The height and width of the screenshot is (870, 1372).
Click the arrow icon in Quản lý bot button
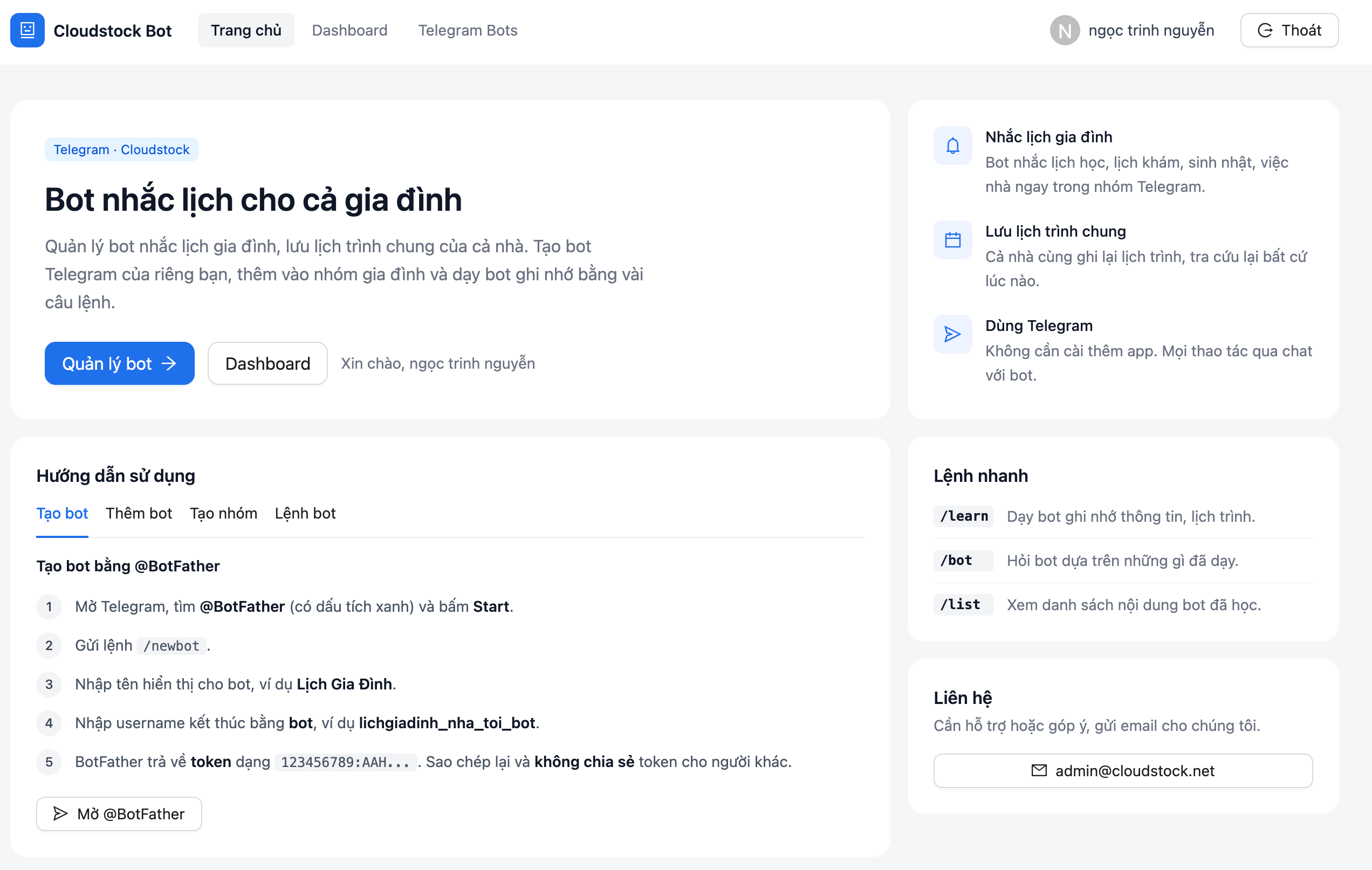(x=169, y=363)
